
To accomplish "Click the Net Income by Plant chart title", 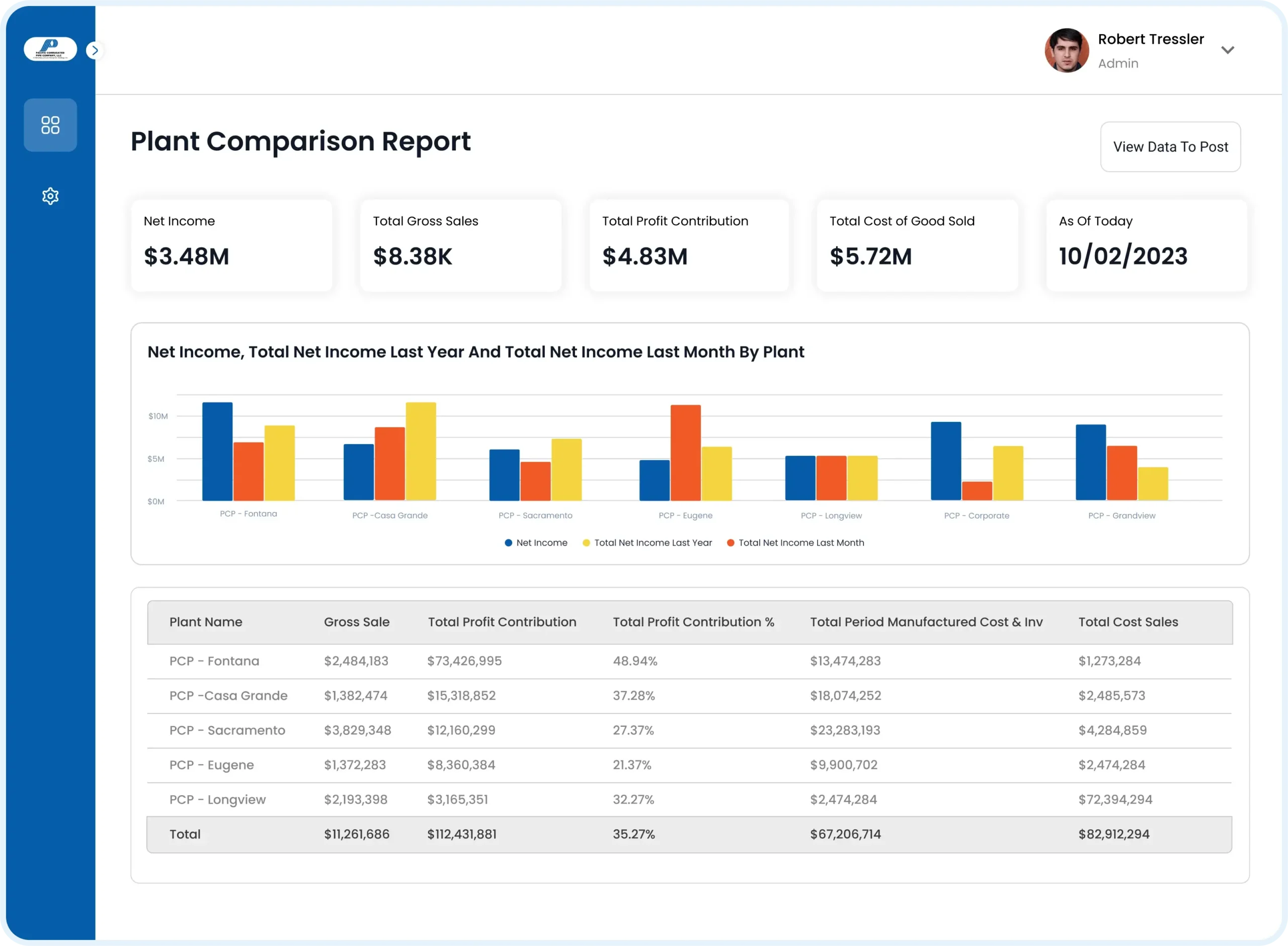I will [x=476, y=352].
